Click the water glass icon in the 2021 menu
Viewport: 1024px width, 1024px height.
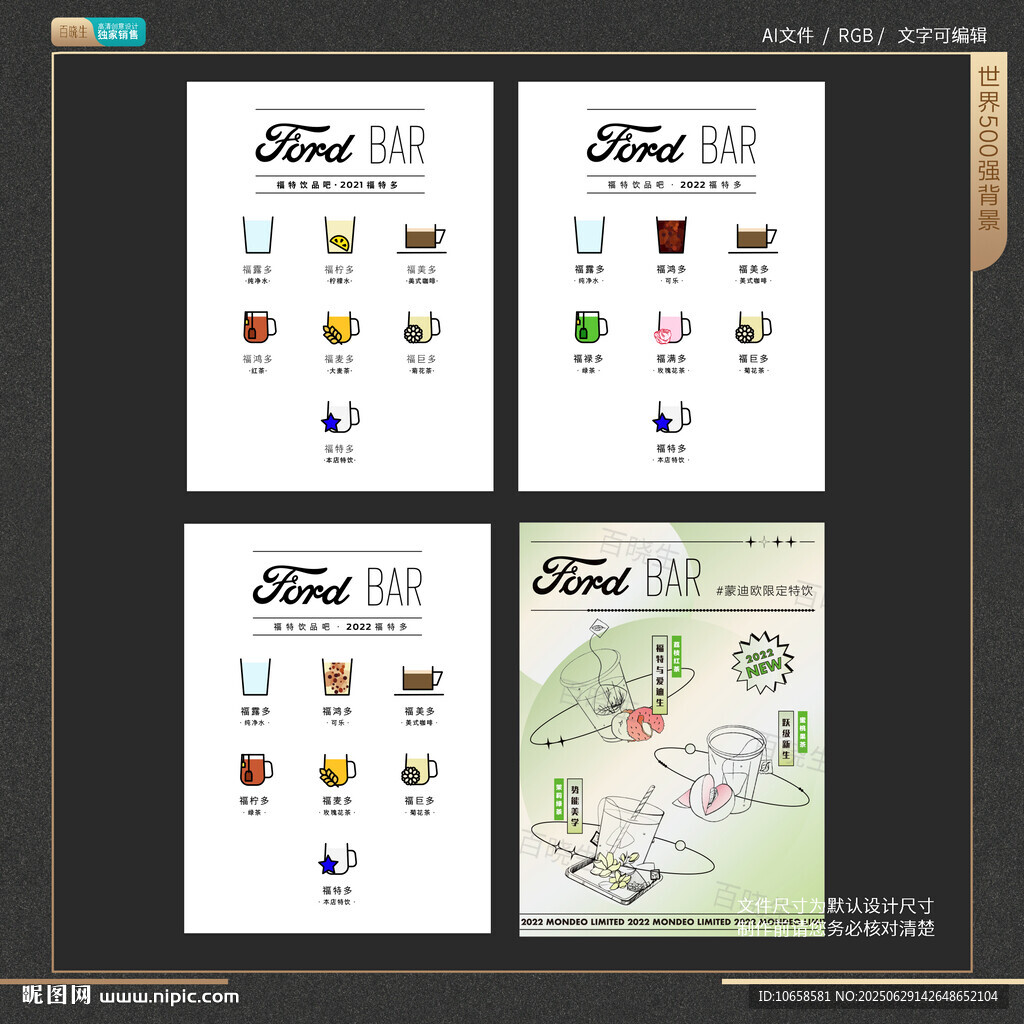tap(258, 235)
